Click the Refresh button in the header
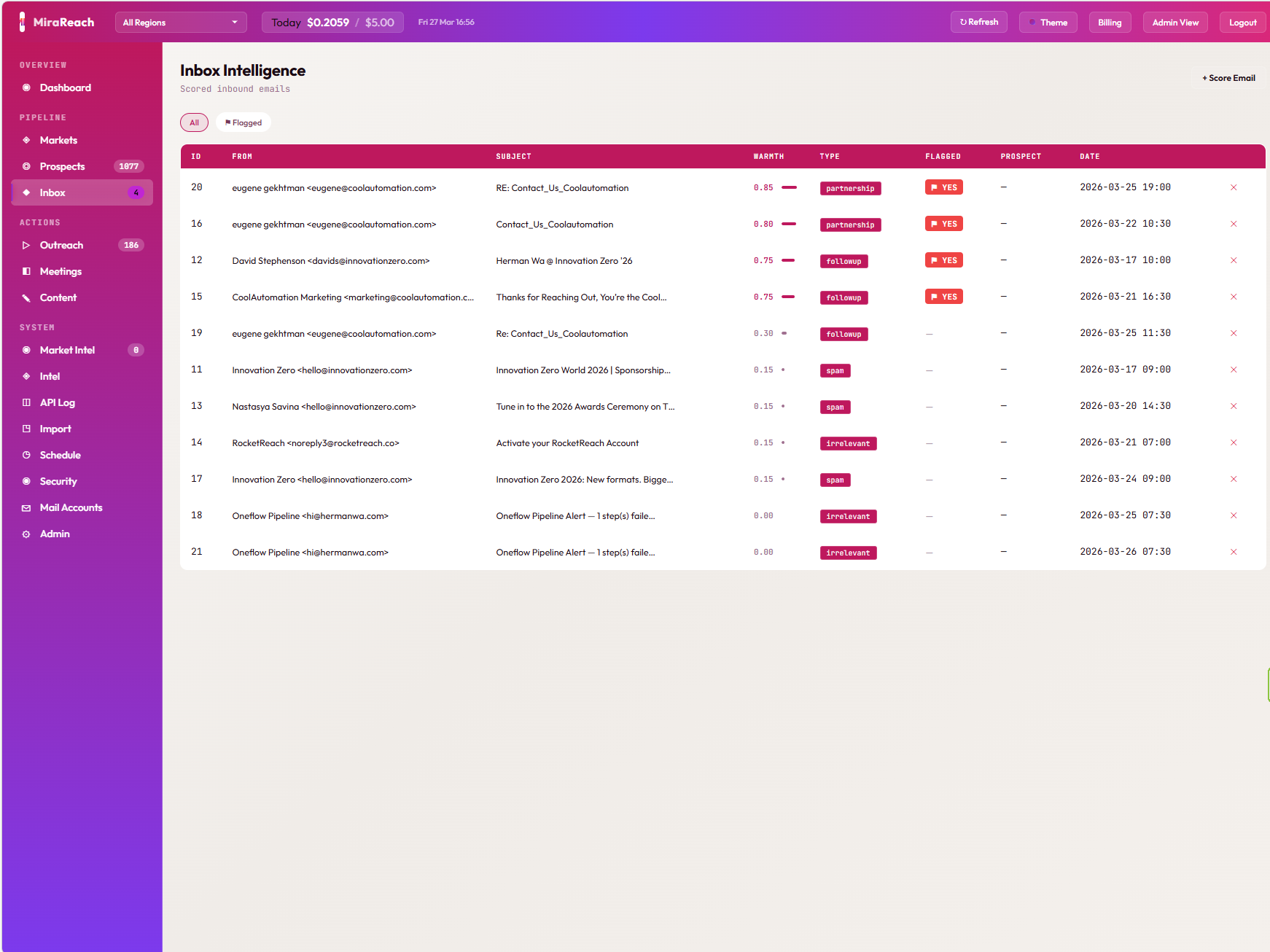The width and height of the screenshot is (1270, 952). (978, 22)
